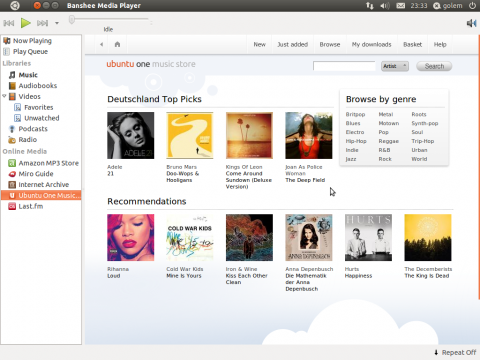Image resolution: width=480 pixels, height=360 pixels.
Task: Open The Decemberists album cover
Action: pos(428,237)
